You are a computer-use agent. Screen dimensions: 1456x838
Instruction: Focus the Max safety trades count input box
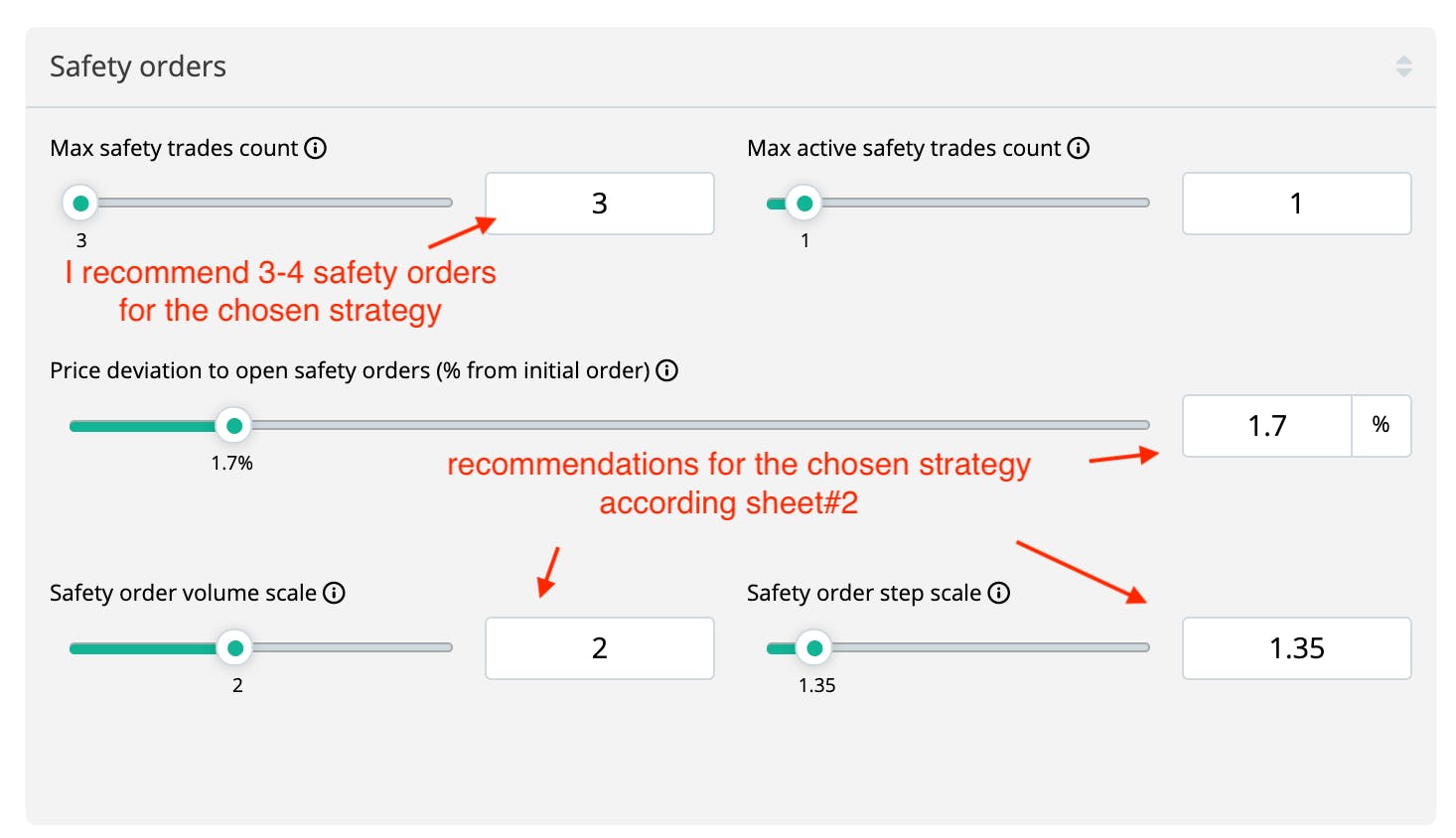pyautogui.click(x=599, y=204)
